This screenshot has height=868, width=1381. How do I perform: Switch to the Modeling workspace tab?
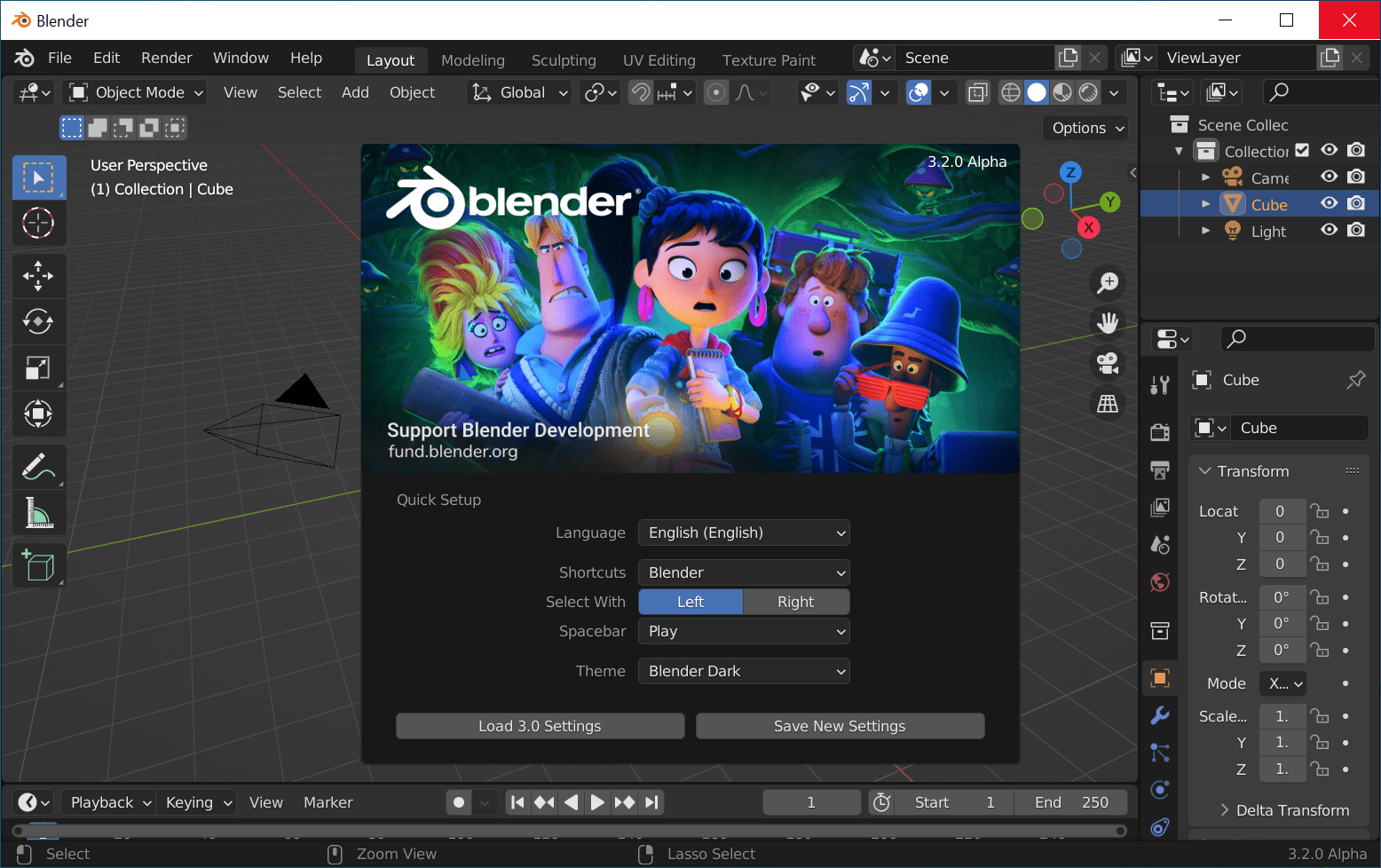tap(473, 60)
